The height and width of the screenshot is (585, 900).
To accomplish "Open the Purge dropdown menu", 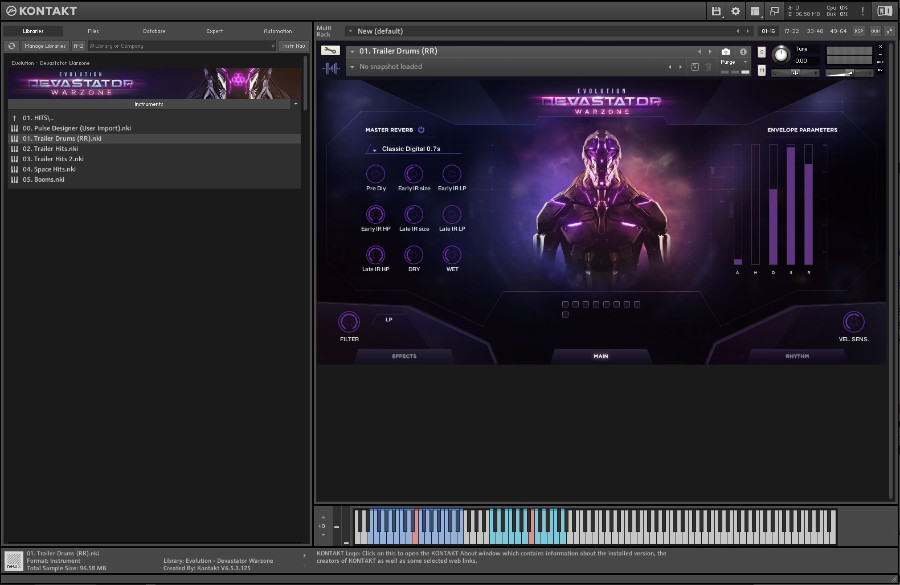I will (730, 63).
